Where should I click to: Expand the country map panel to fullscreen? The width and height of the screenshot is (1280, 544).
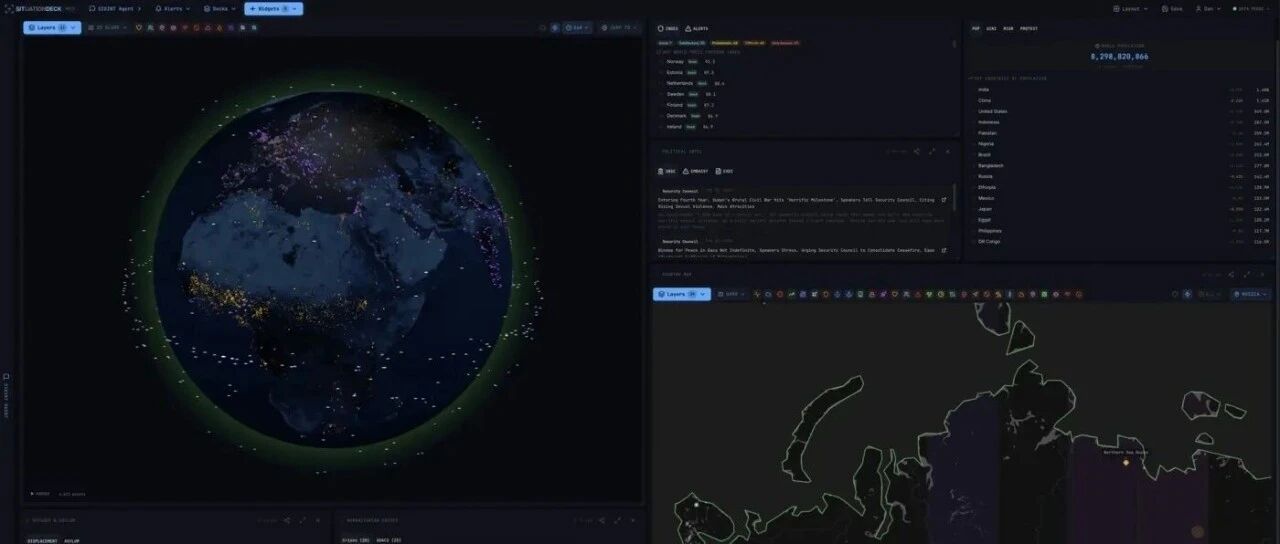coord(1246,274)
